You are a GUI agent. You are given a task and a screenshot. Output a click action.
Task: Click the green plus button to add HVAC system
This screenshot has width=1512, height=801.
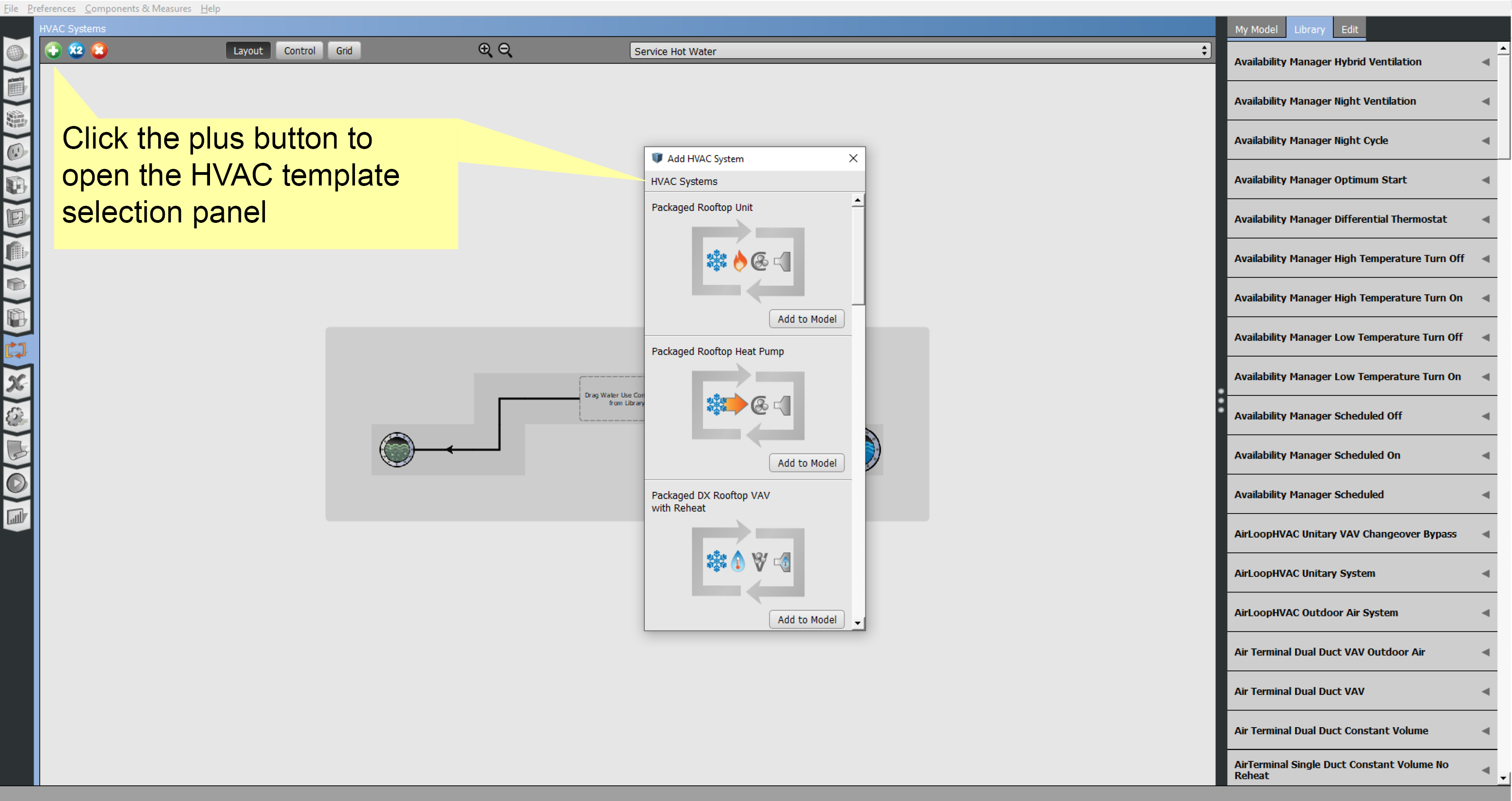click(x=53, y=50)
